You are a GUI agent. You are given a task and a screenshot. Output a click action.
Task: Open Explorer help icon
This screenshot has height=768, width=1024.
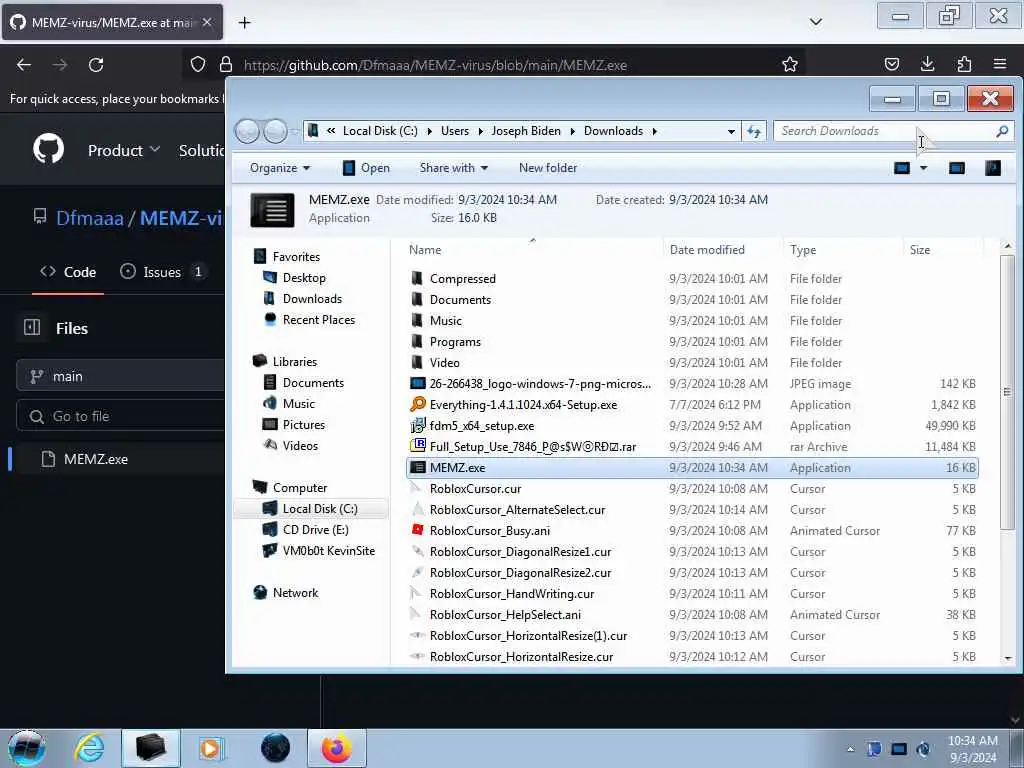point(993,168)
